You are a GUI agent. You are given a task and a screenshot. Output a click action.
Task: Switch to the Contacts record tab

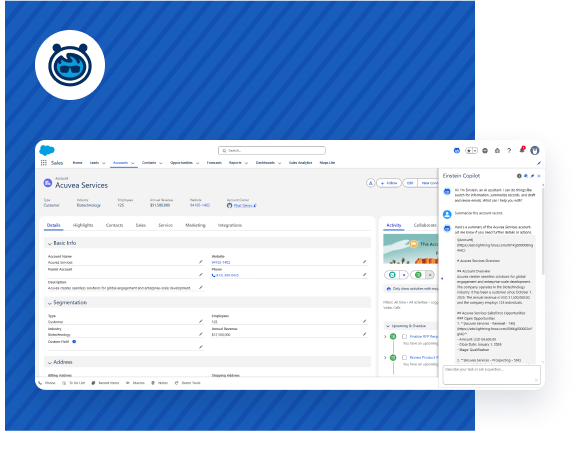pyautogui.click(x=114, y=225)
